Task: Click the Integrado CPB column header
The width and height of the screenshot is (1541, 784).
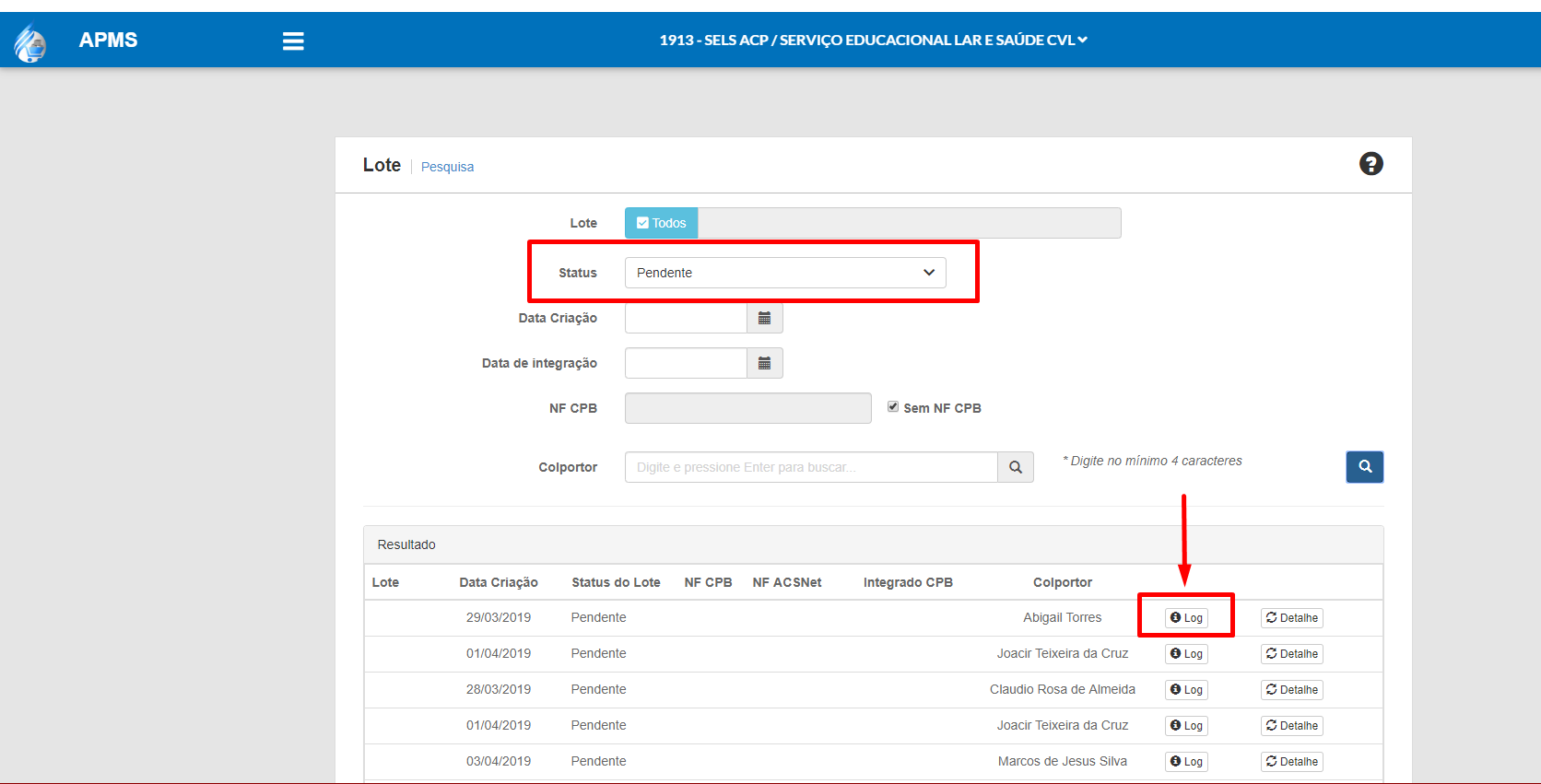Action: [908, 582]
